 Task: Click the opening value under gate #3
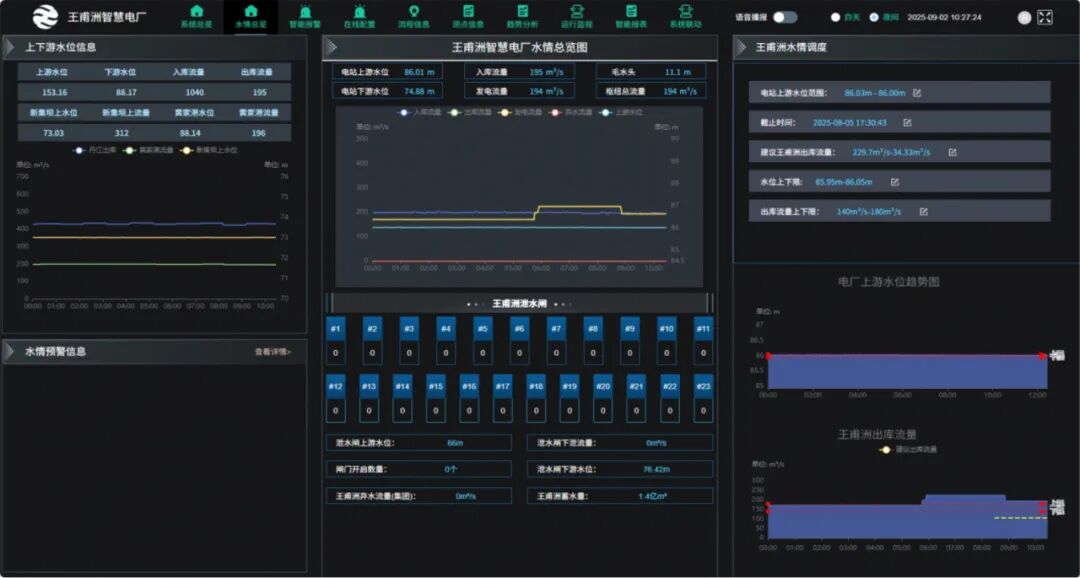click(x=409, y=353)
